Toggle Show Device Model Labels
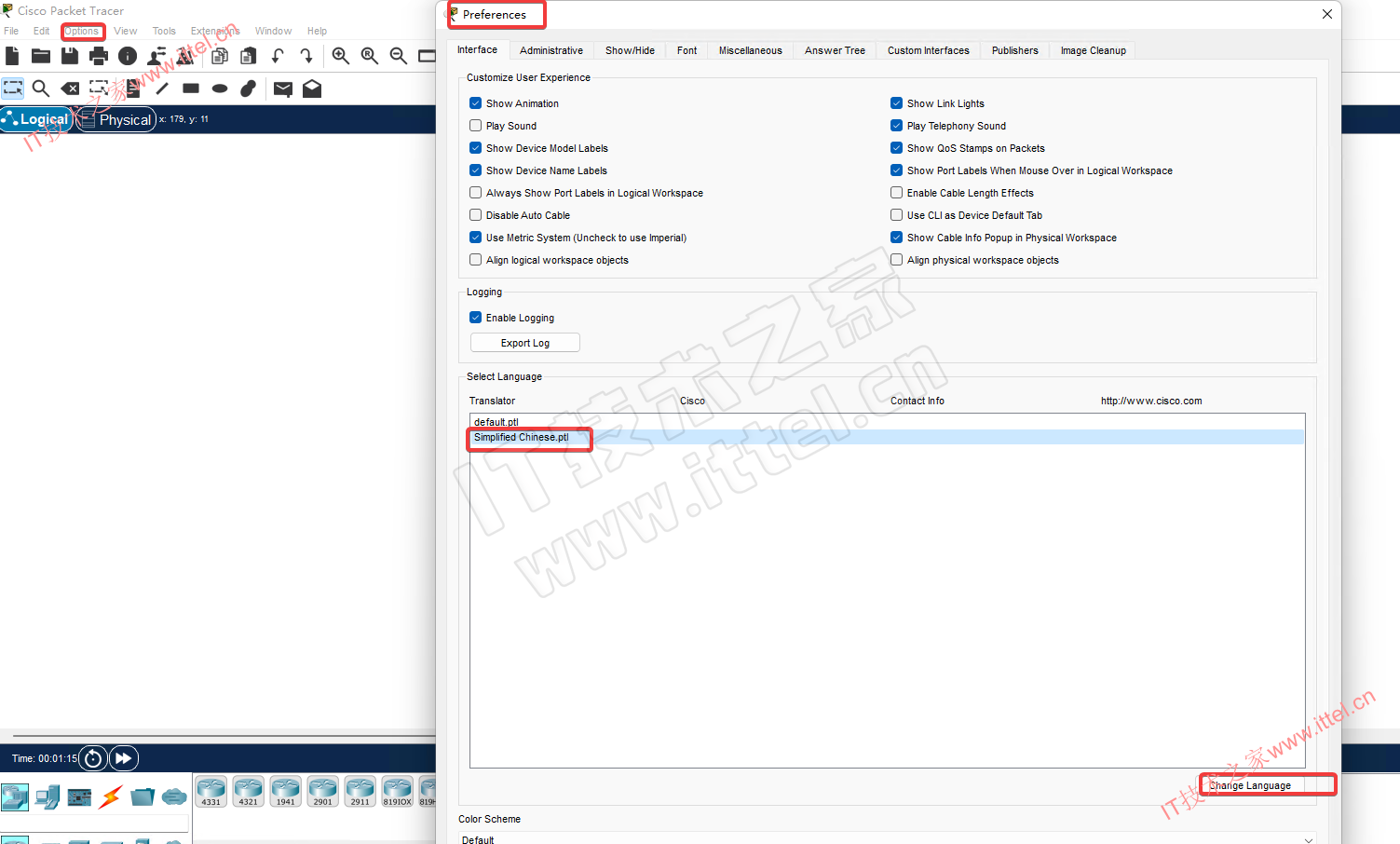The height and width of the screenshot is (844, 1400). tap(476, 148)
